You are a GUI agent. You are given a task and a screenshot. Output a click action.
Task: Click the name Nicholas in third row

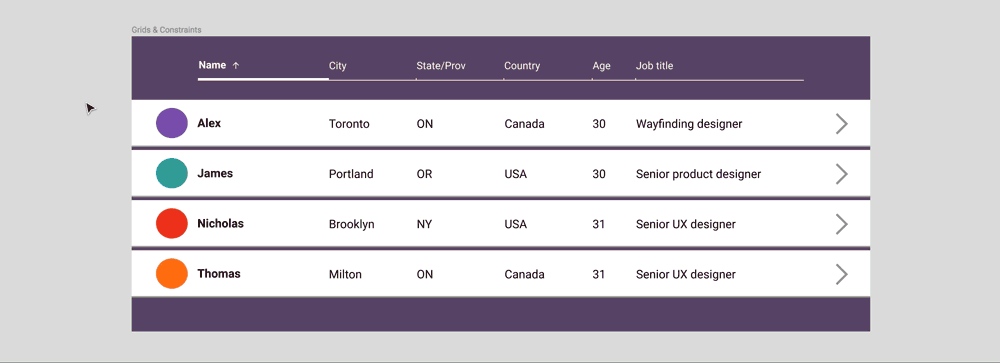click(x=220, y=224)
